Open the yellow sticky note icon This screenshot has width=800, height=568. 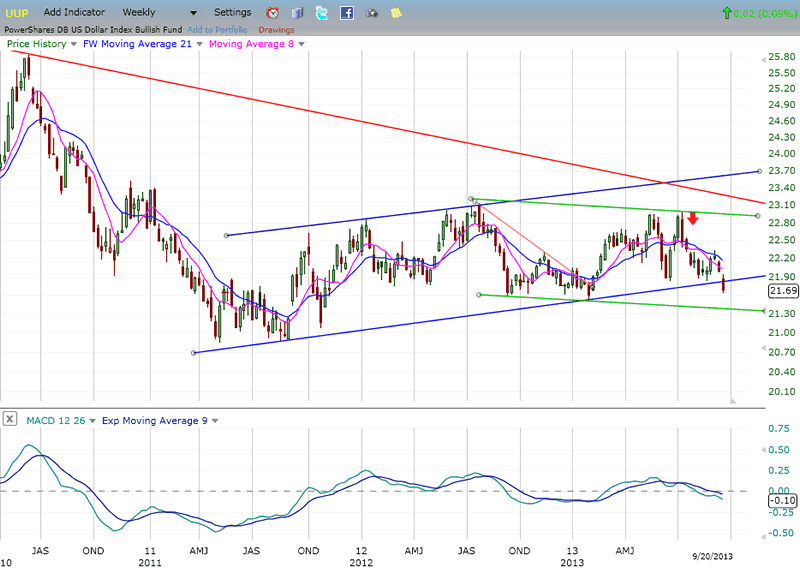[x=396, y=13]
